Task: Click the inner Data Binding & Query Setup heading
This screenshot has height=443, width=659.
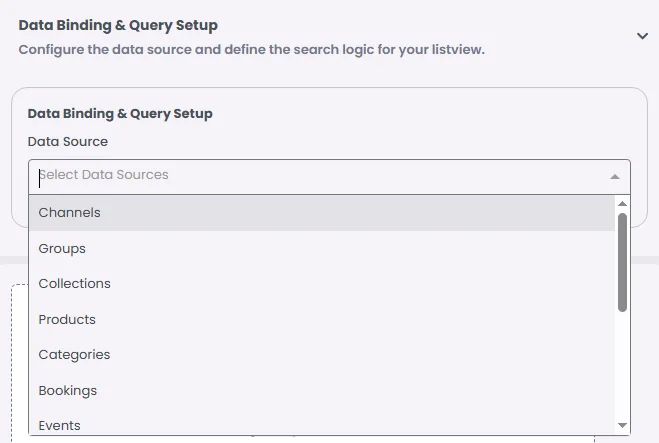Action: (120, 114)
